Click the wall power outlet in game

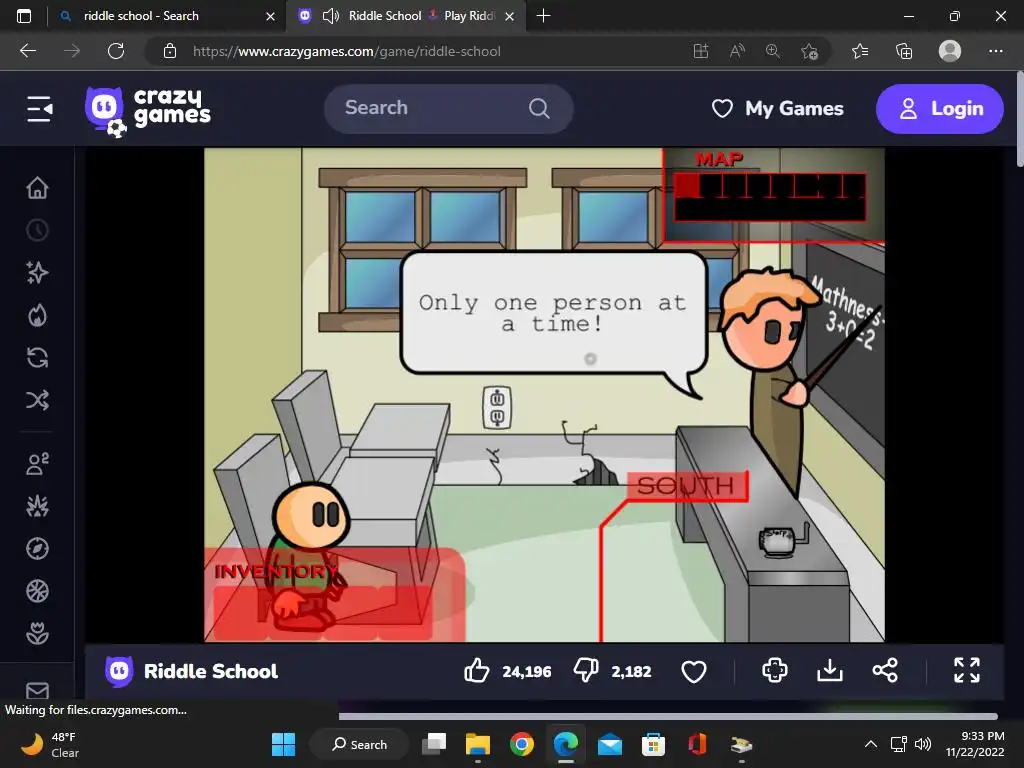tap(497, 408)
